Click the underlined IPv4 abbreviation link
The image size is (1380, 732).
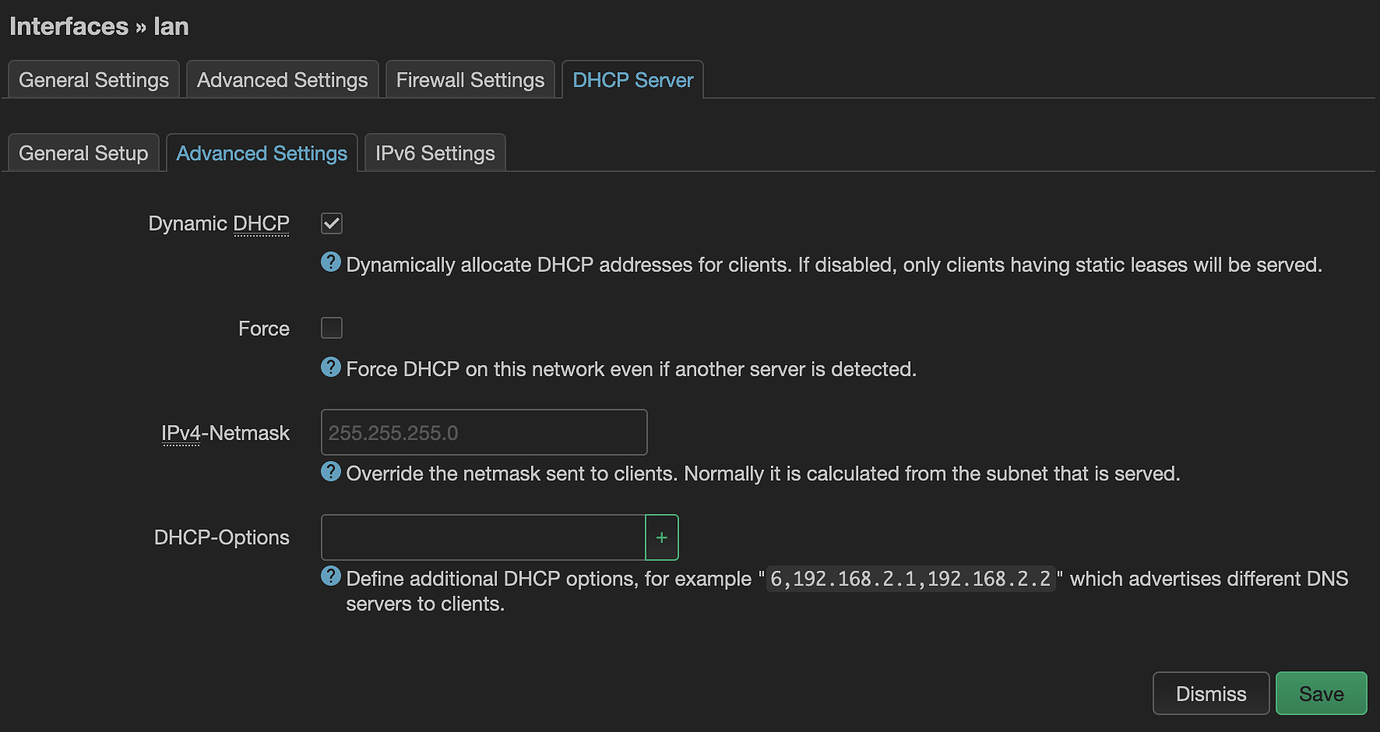181,432
